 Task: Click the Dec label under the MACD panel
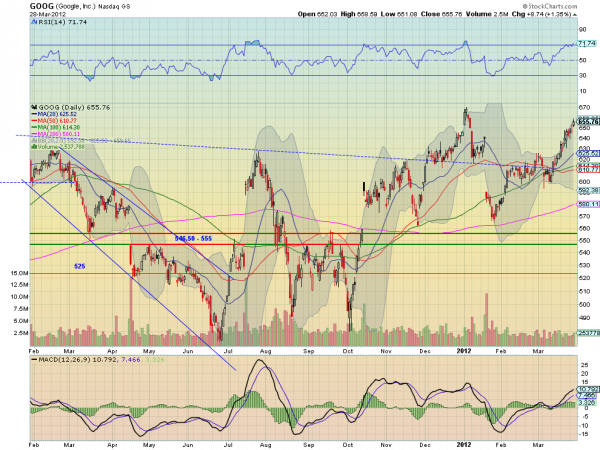click(x=425, y=445)
